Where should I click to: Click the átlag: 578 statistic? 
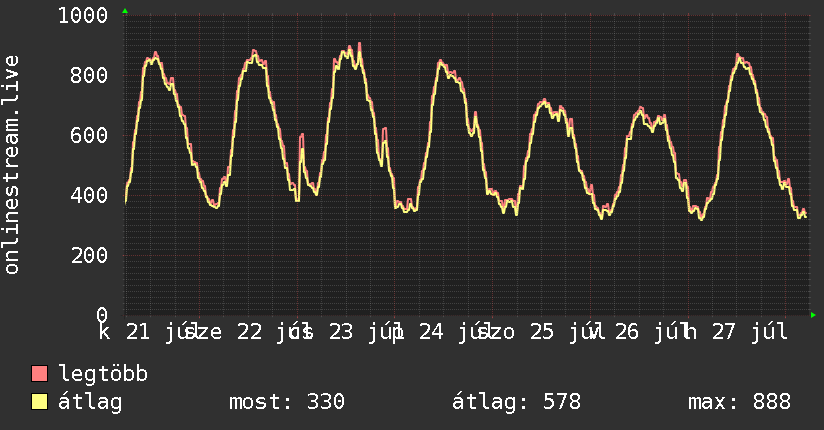point(517,402)
